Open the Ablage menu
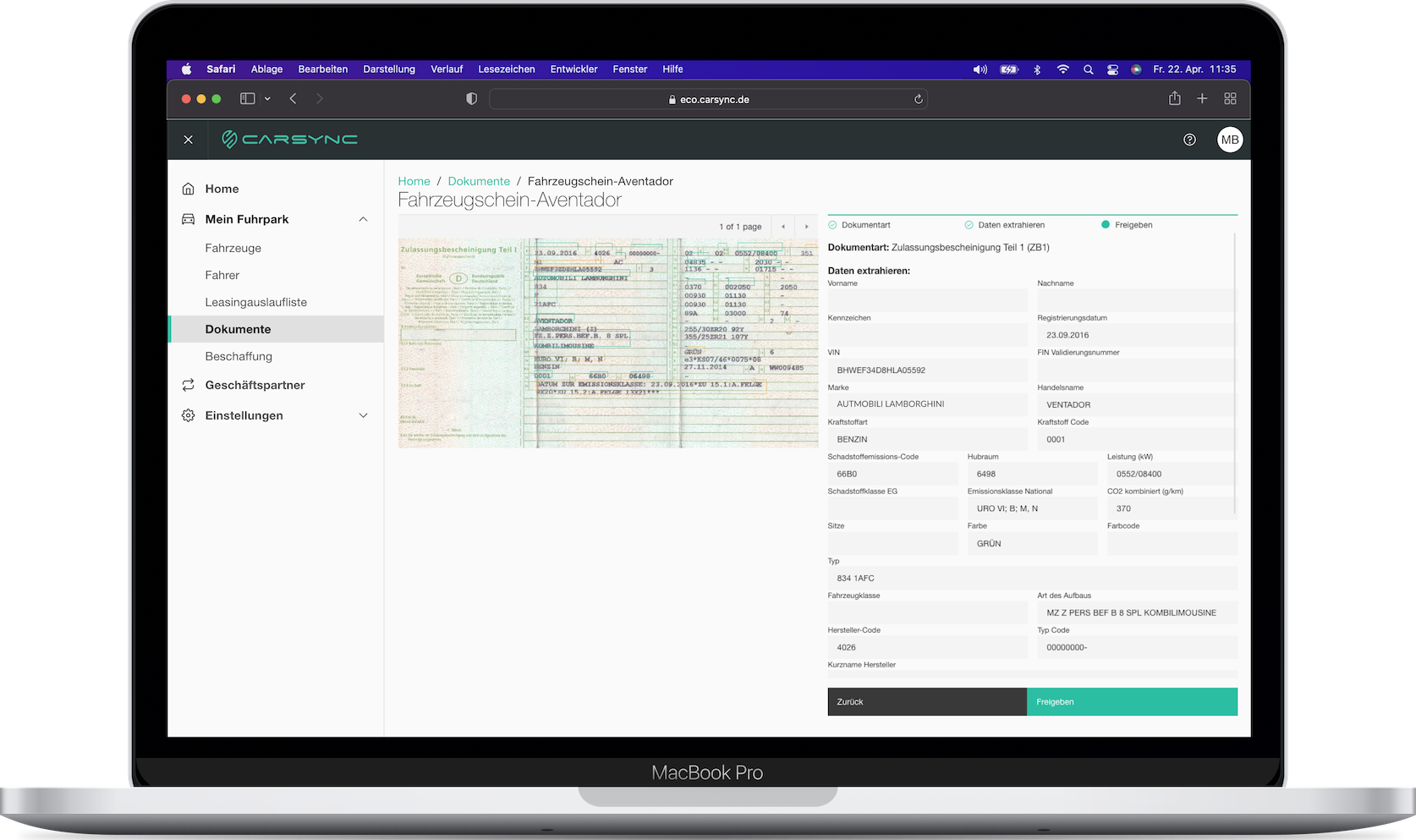This screenshot has height=840, width=1416. pos(266,69)
